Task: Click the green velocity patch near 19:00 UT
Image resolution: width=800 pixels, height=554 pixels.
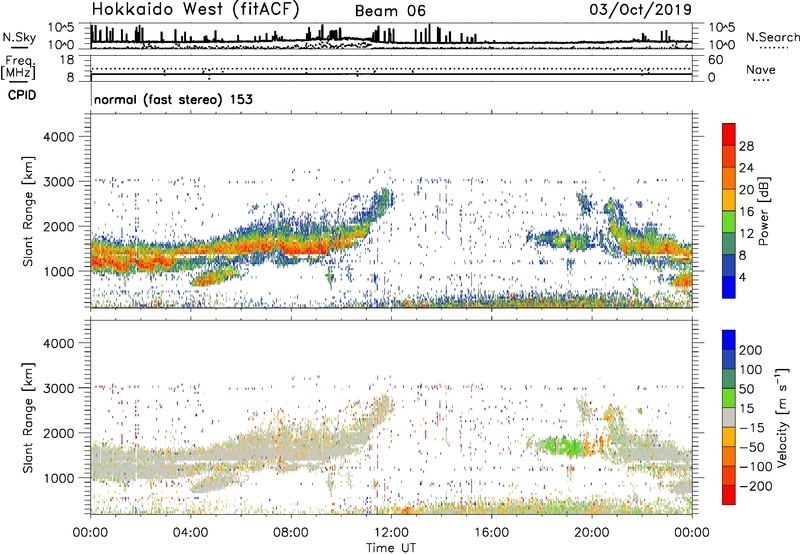Action: tap(564, 446)
